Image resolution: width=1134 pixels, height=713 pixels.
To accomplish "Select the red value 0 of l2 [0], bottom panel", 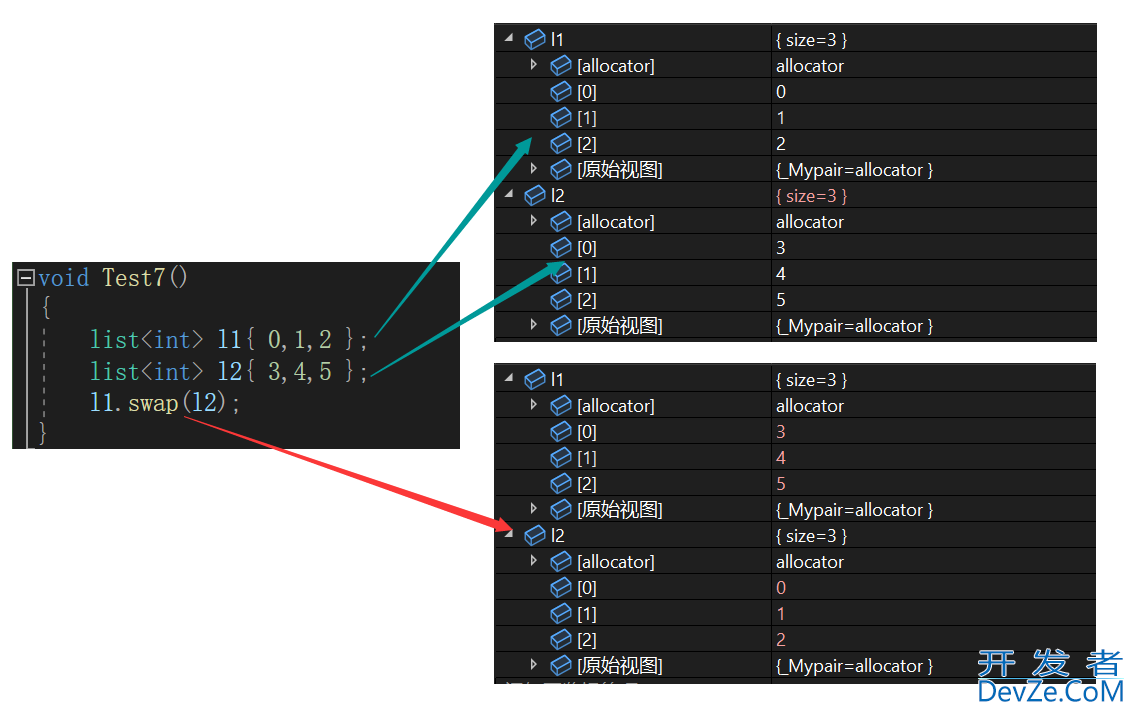I will 781,588.
